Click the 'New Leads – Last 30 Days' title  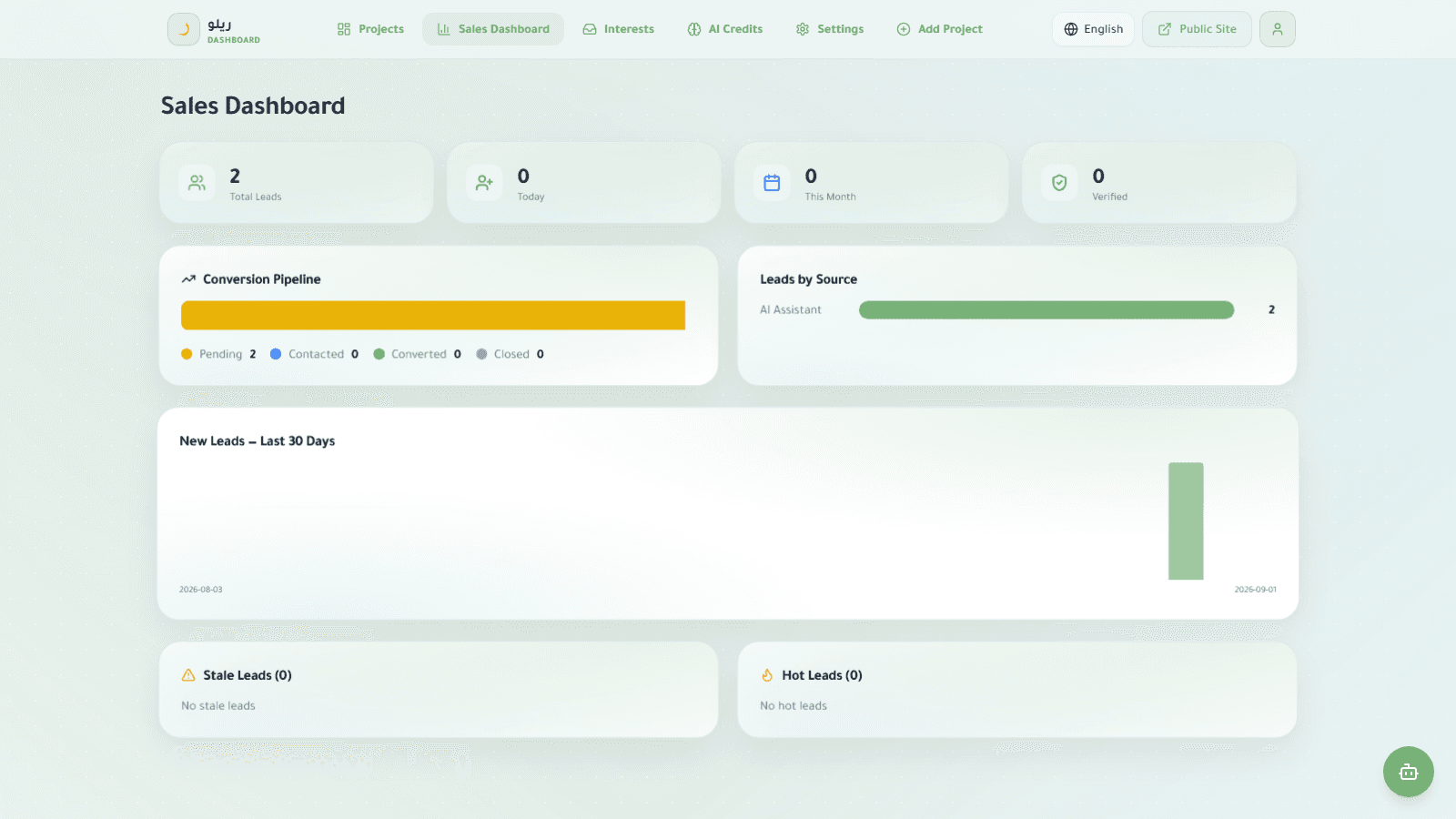(258, 441)
